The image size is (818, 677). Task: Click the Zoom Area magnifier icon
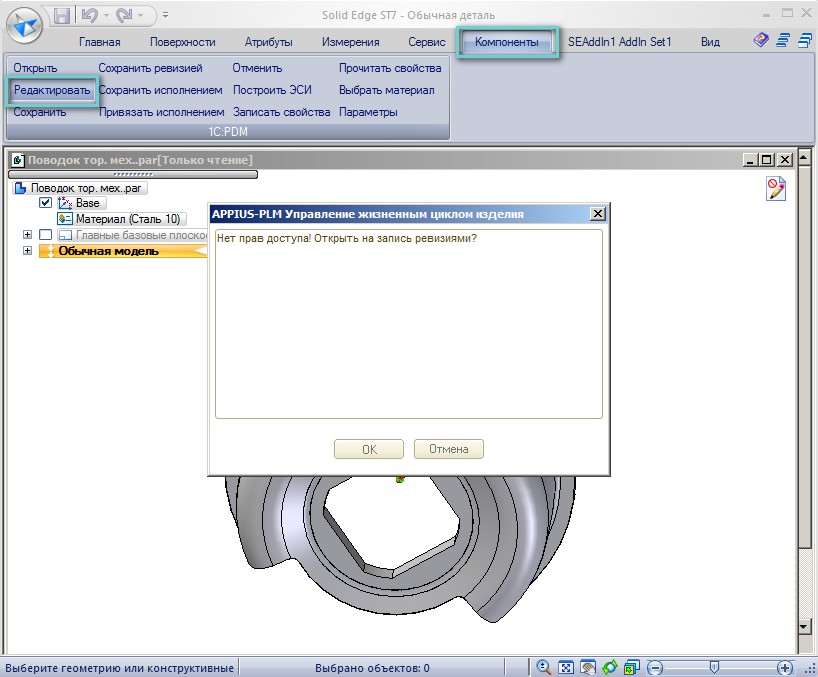[544, 667]
